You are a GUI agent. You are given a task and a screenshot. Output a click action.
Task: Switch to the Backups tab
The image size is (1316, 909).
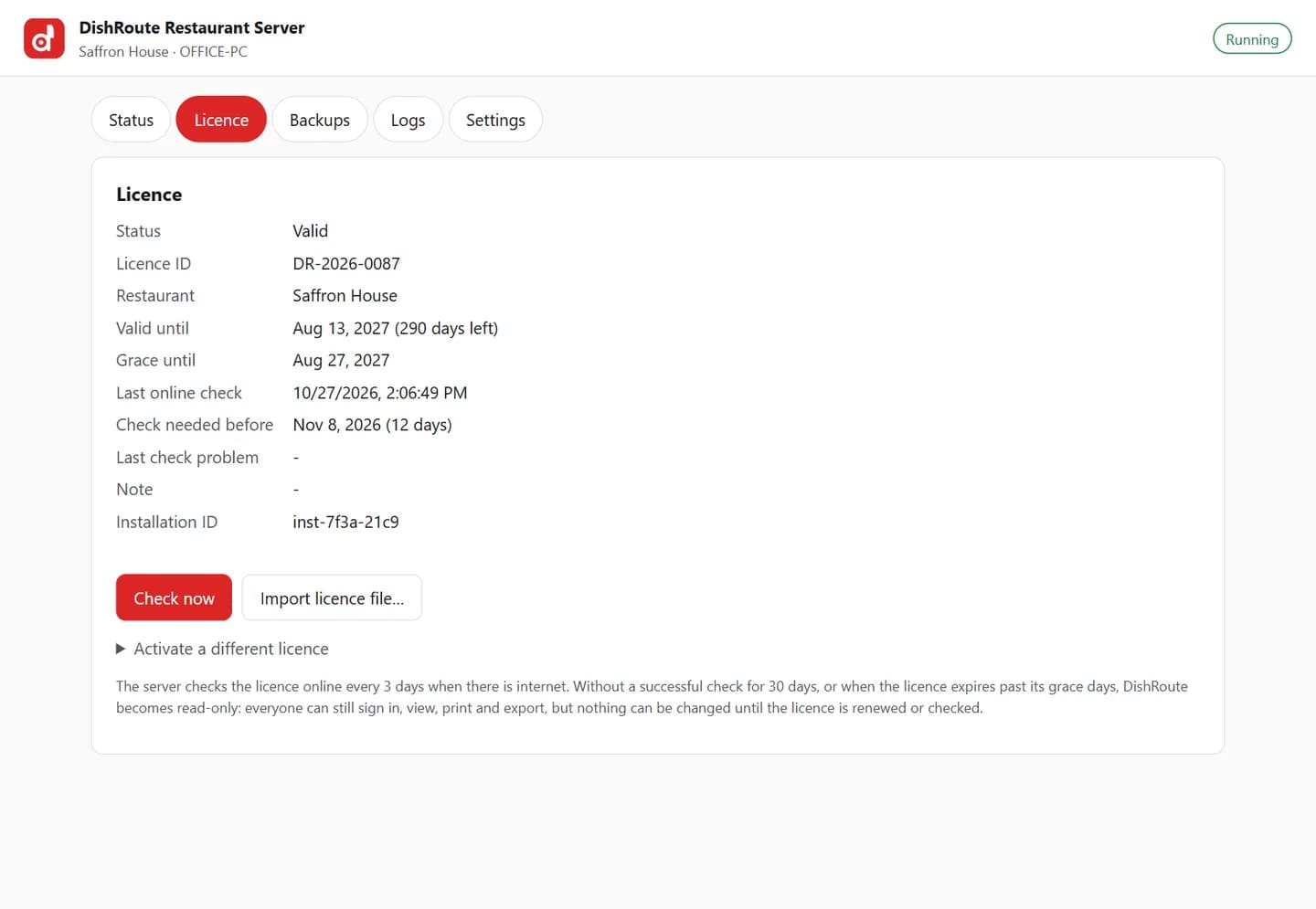(x=320, y=120)
